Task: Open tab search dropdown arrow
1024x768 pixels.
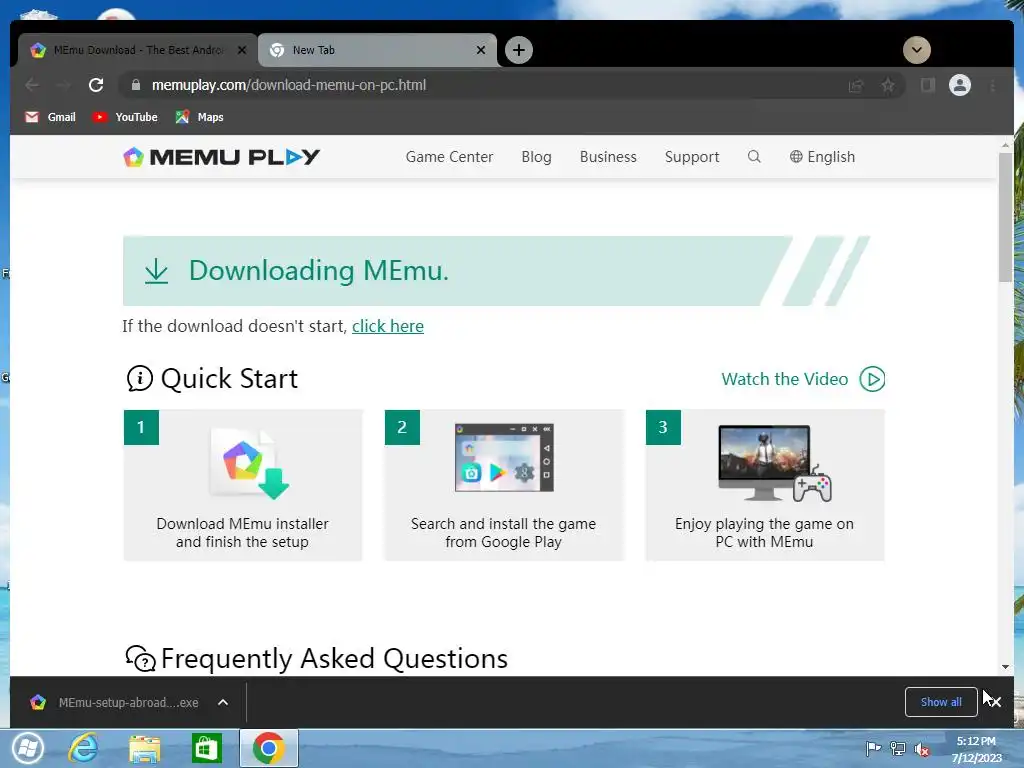Action: click(917, 50)
